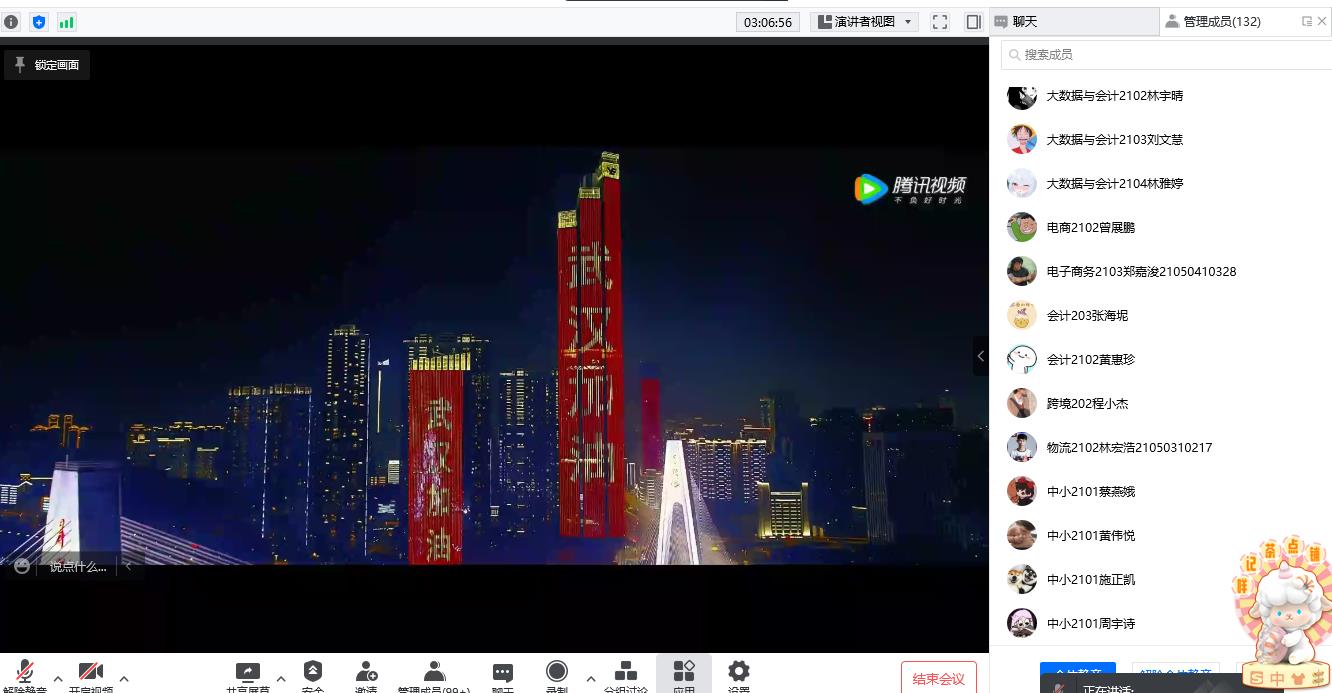
Task: Expand share screen options arrow
Action: tap(281, 678)
